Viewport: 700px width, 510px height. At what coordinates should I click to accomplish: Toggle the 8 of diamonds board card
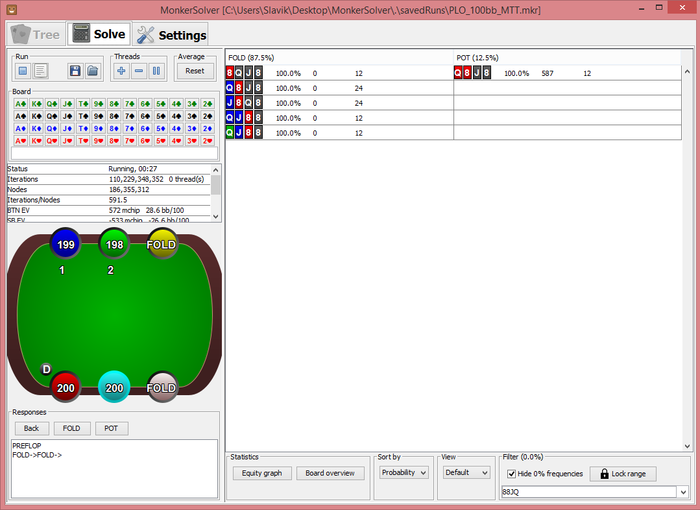point(114,129)
